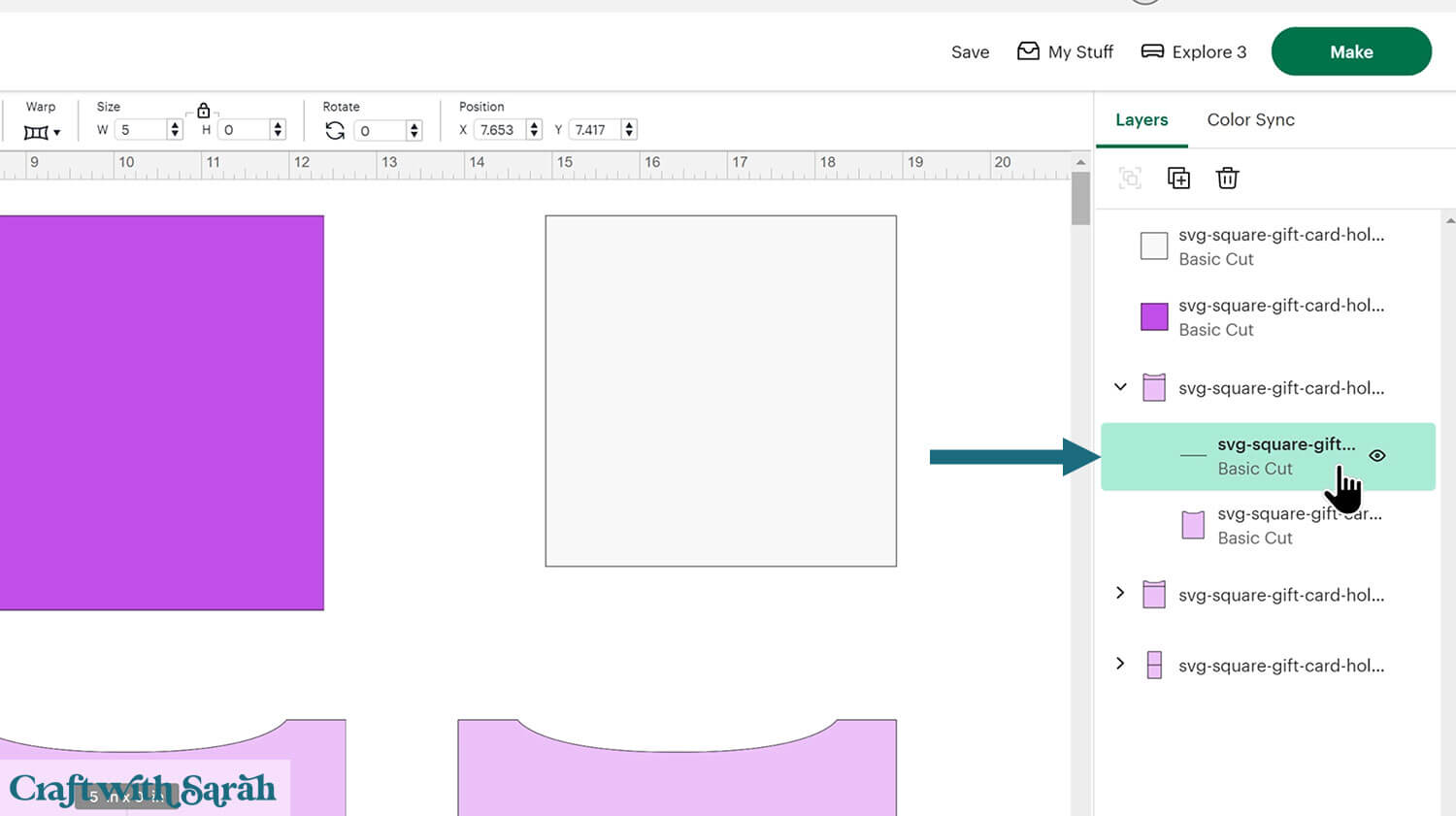Select the white square on canvas
This screenshot has height=816, width=1456.
(x=720, y=390)
